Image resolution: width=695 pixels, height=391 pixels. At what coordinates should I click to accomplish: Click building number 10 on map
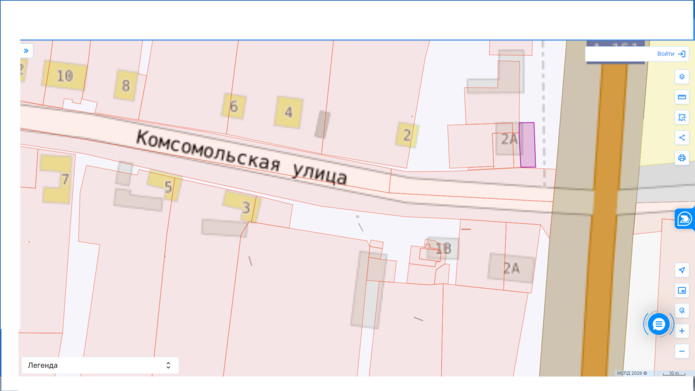(65, 76)
